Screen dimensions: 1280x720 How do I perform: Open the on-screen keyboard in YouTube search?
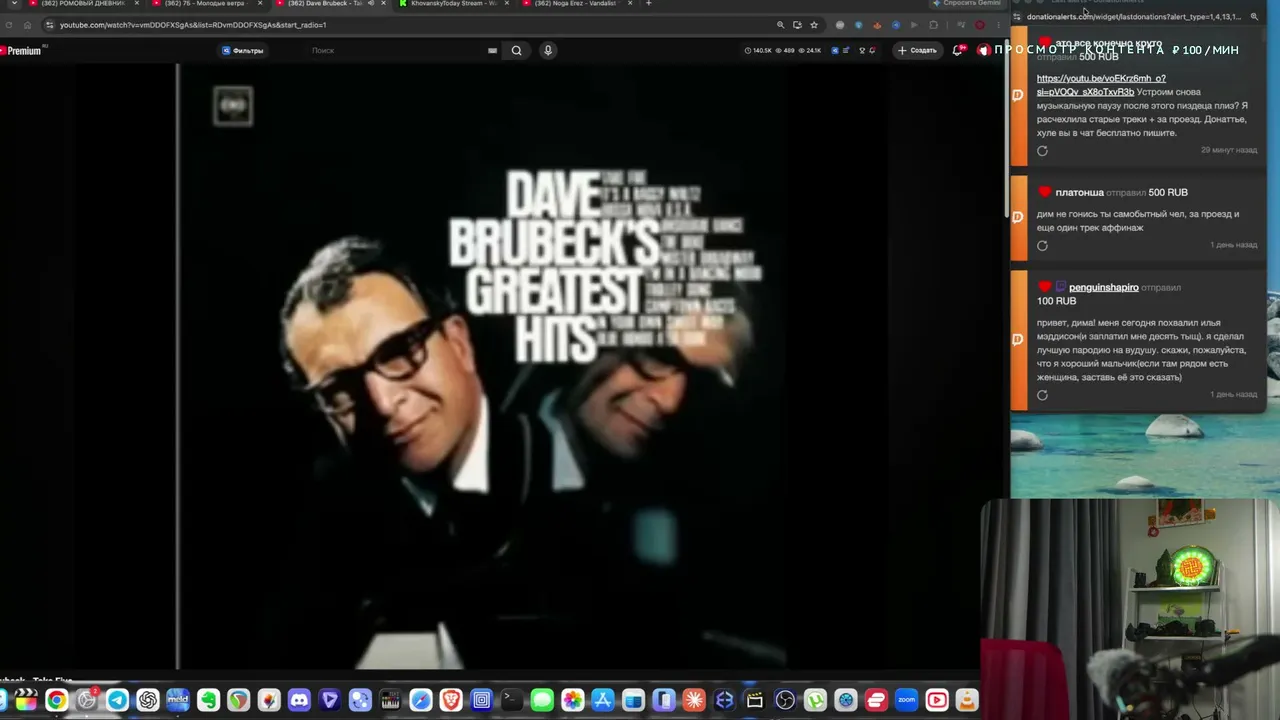(x=492, y=50)
